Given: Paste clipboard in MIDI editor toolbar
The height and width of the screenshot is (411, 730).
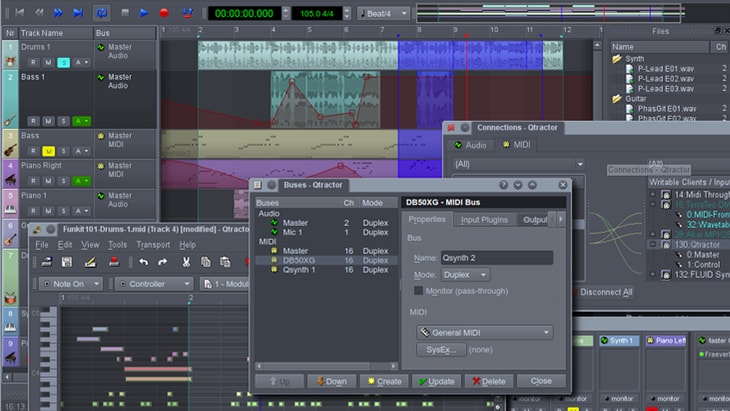Looking at the screenshot, I should click(x=225, y=262).
